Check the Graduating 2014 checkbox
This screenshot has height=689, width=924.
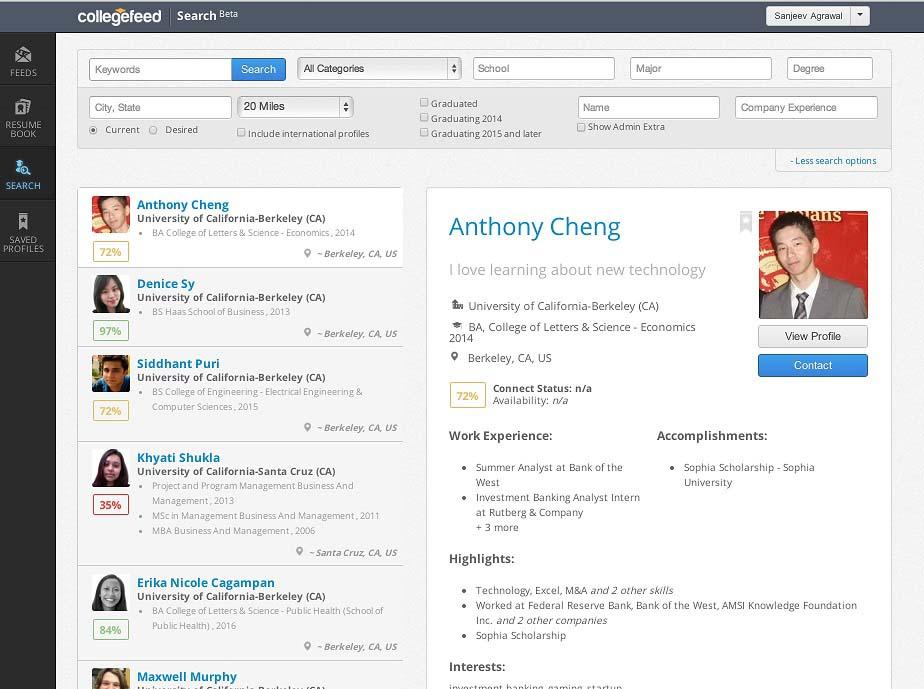(424, 117)
